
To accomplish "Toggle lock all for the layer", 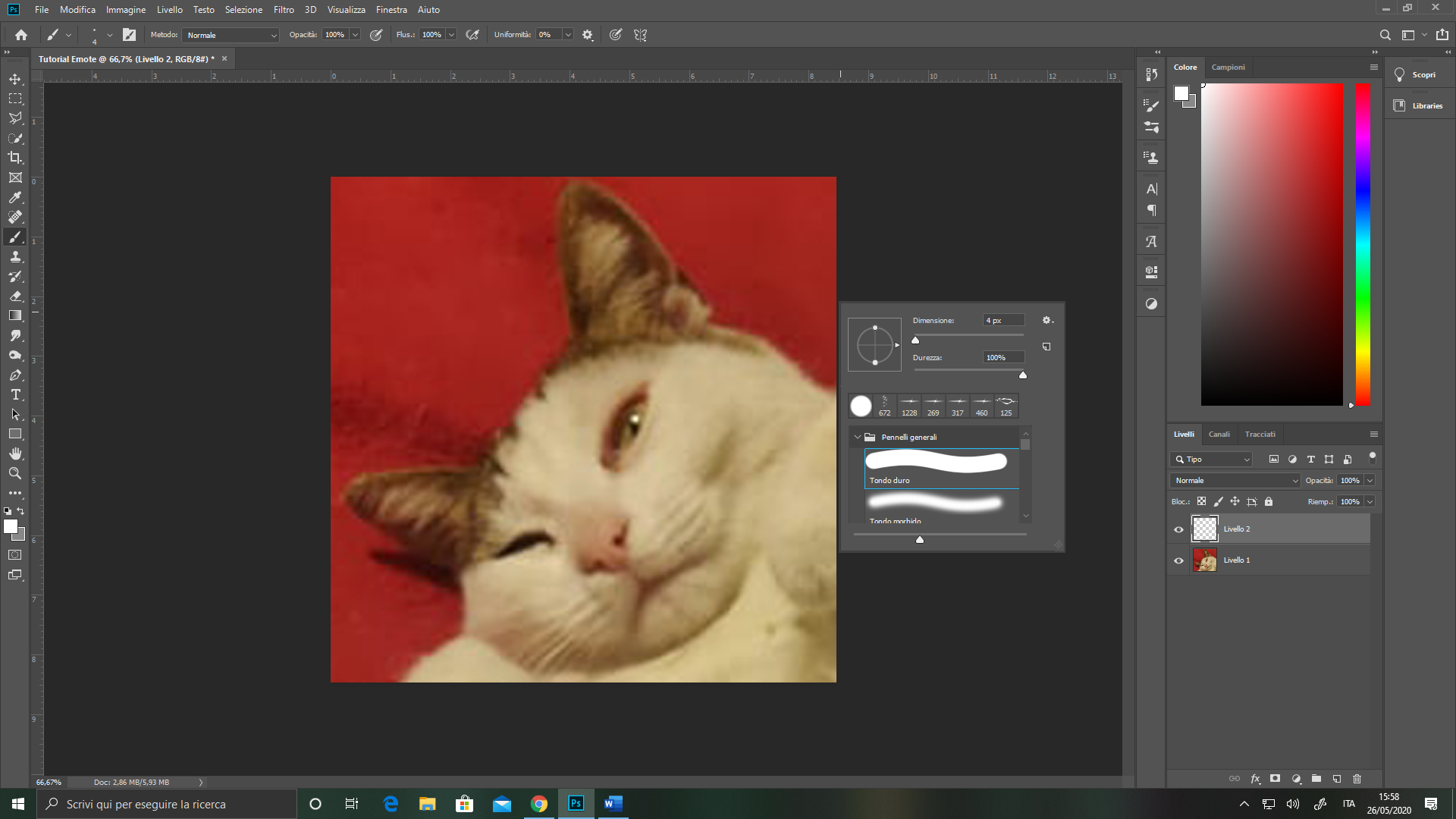I will pyautogui.click(x=1269, y=501).
